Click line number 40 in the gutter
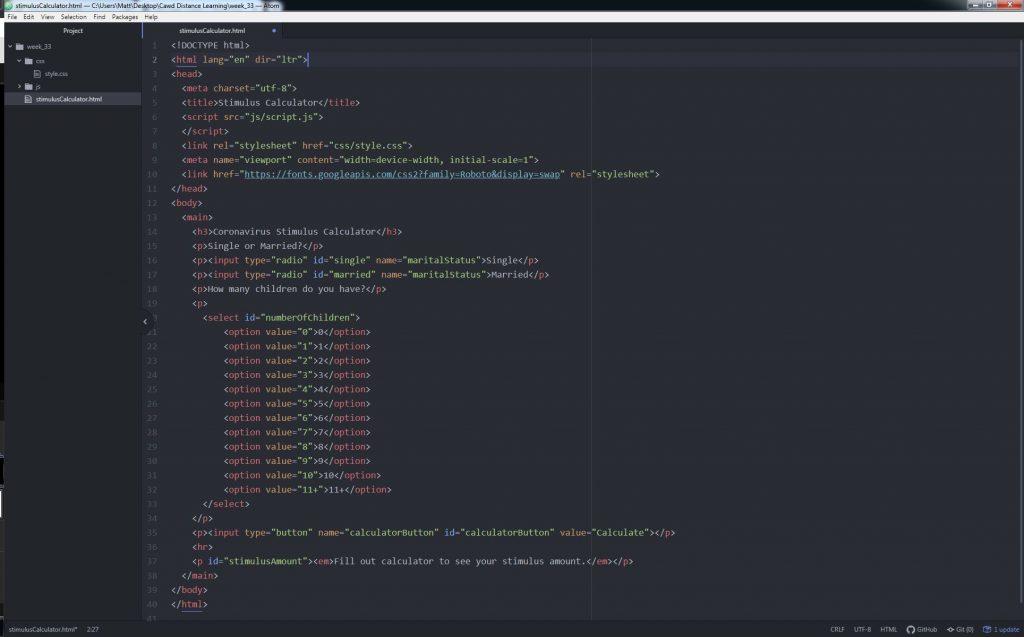Image resolution: width=1024 pixels, height=637 pixels. click(152, 605)
